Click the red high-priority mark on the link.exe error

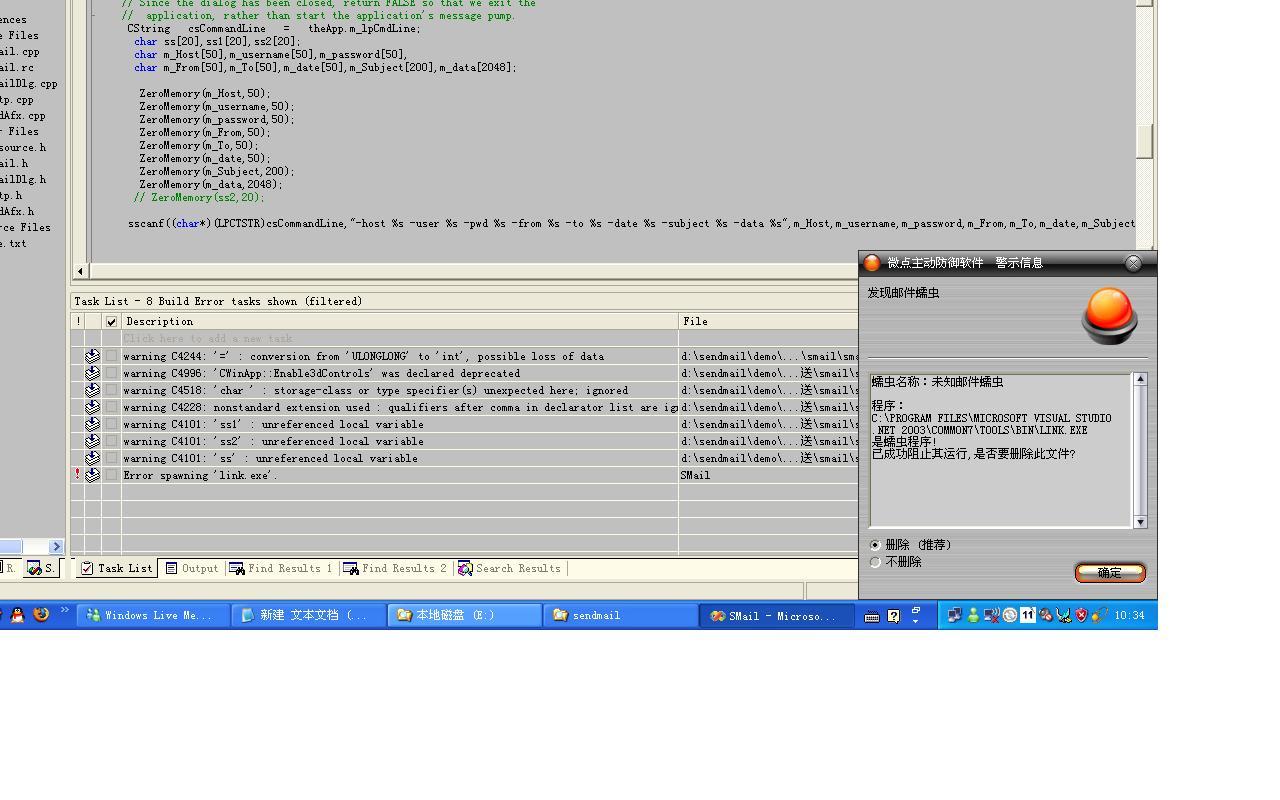(77, 475)
